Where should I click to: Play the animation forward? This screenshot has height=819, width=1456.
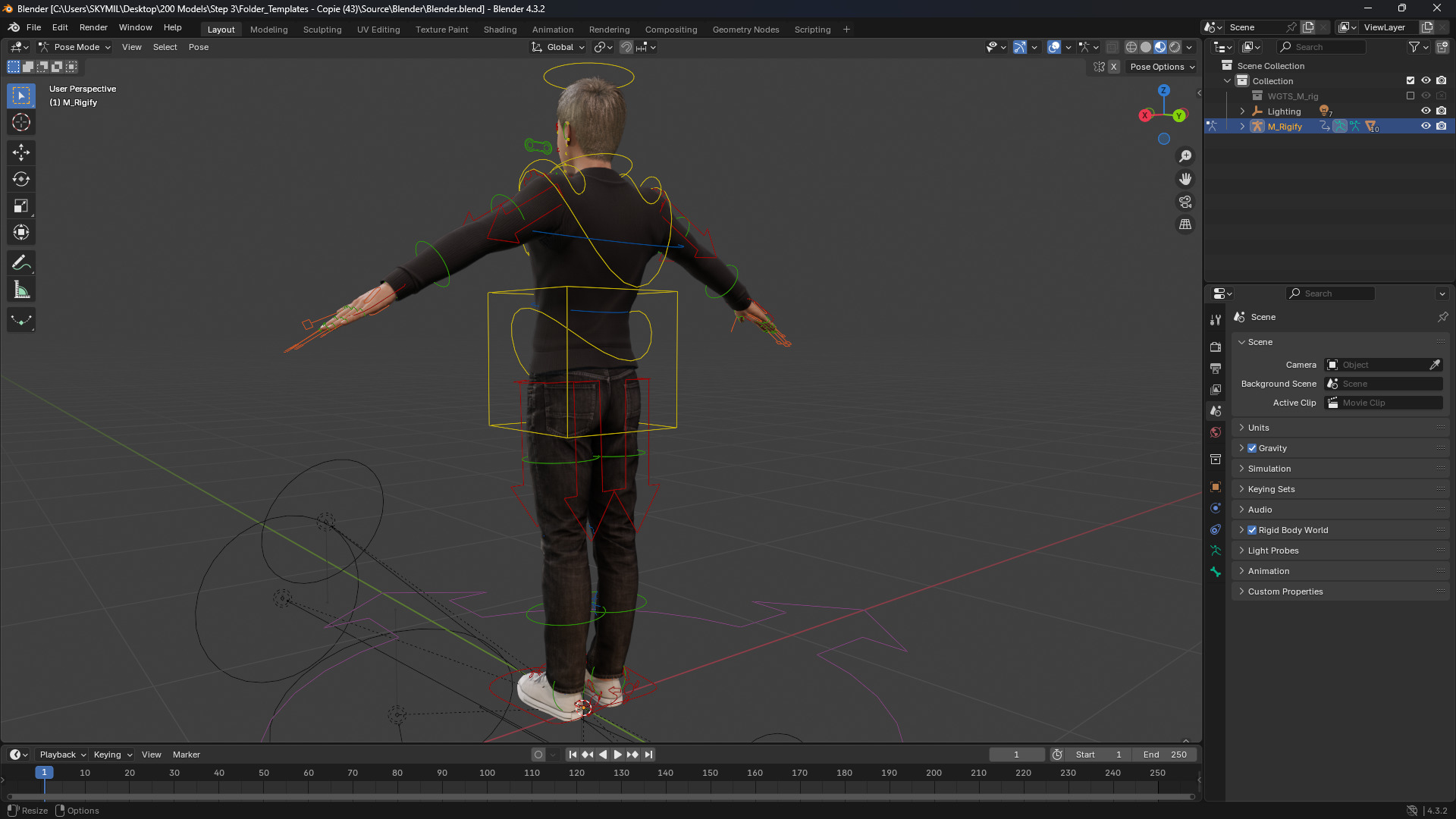(618, 755)
